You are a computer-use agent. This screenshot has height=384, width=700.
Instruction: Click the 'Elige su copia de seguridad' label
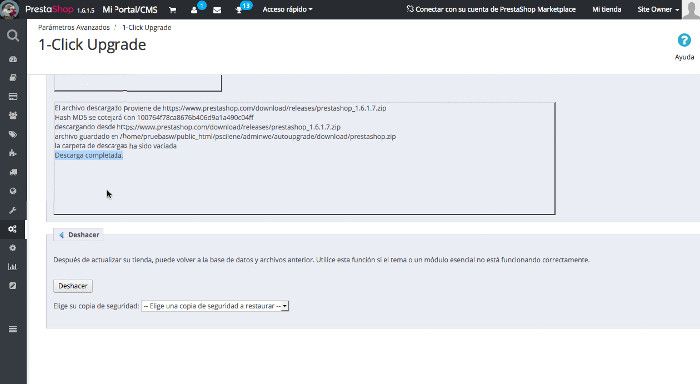[96, 306]
